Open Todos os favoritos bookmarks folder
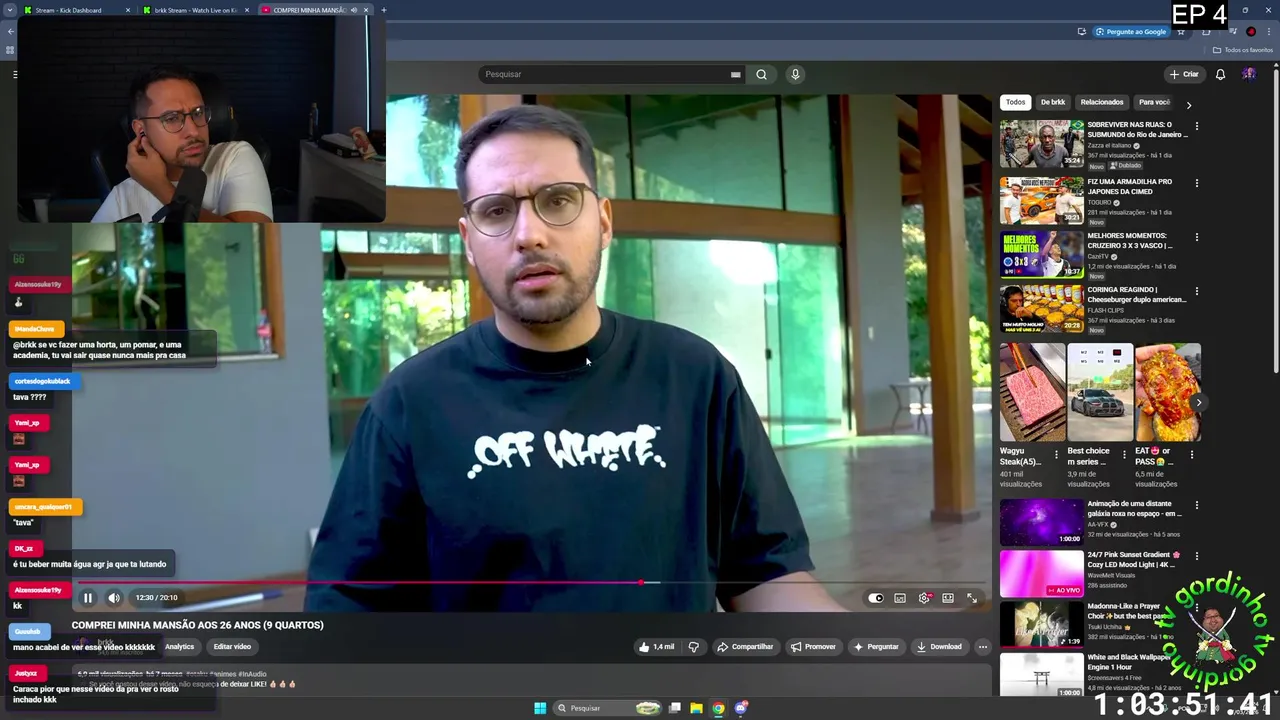This screenshot has height=720, width=1280. pyautogui.click(x=1243, y=50)
